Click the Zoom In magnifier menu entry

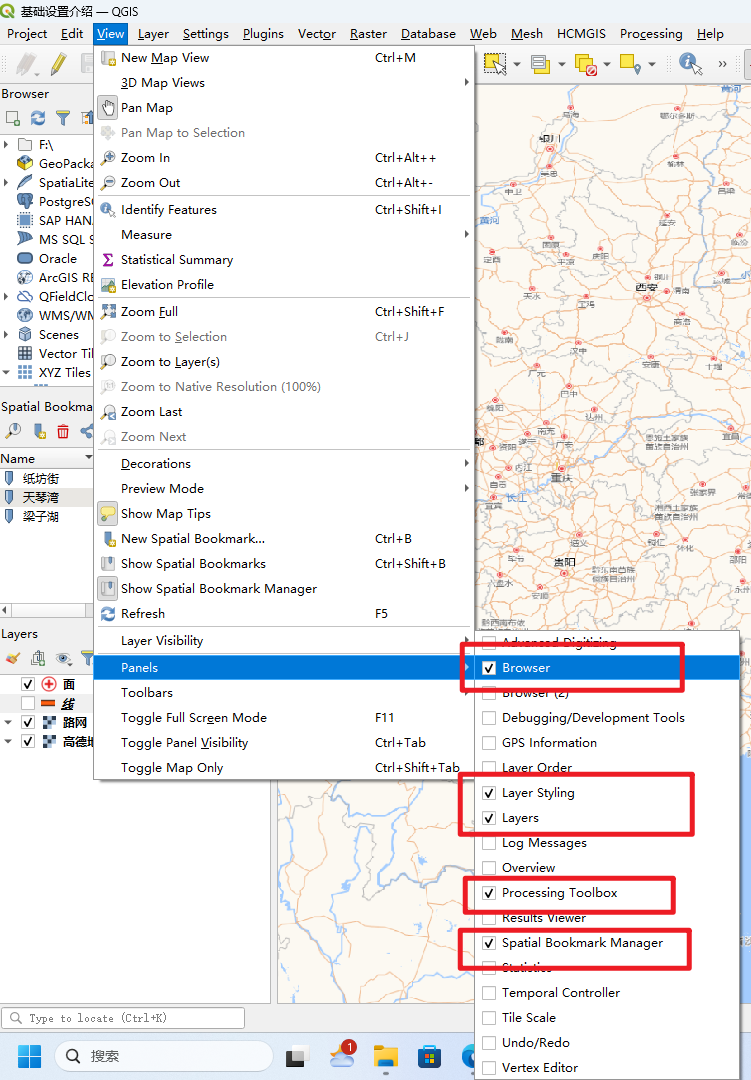tap(284, 158)
